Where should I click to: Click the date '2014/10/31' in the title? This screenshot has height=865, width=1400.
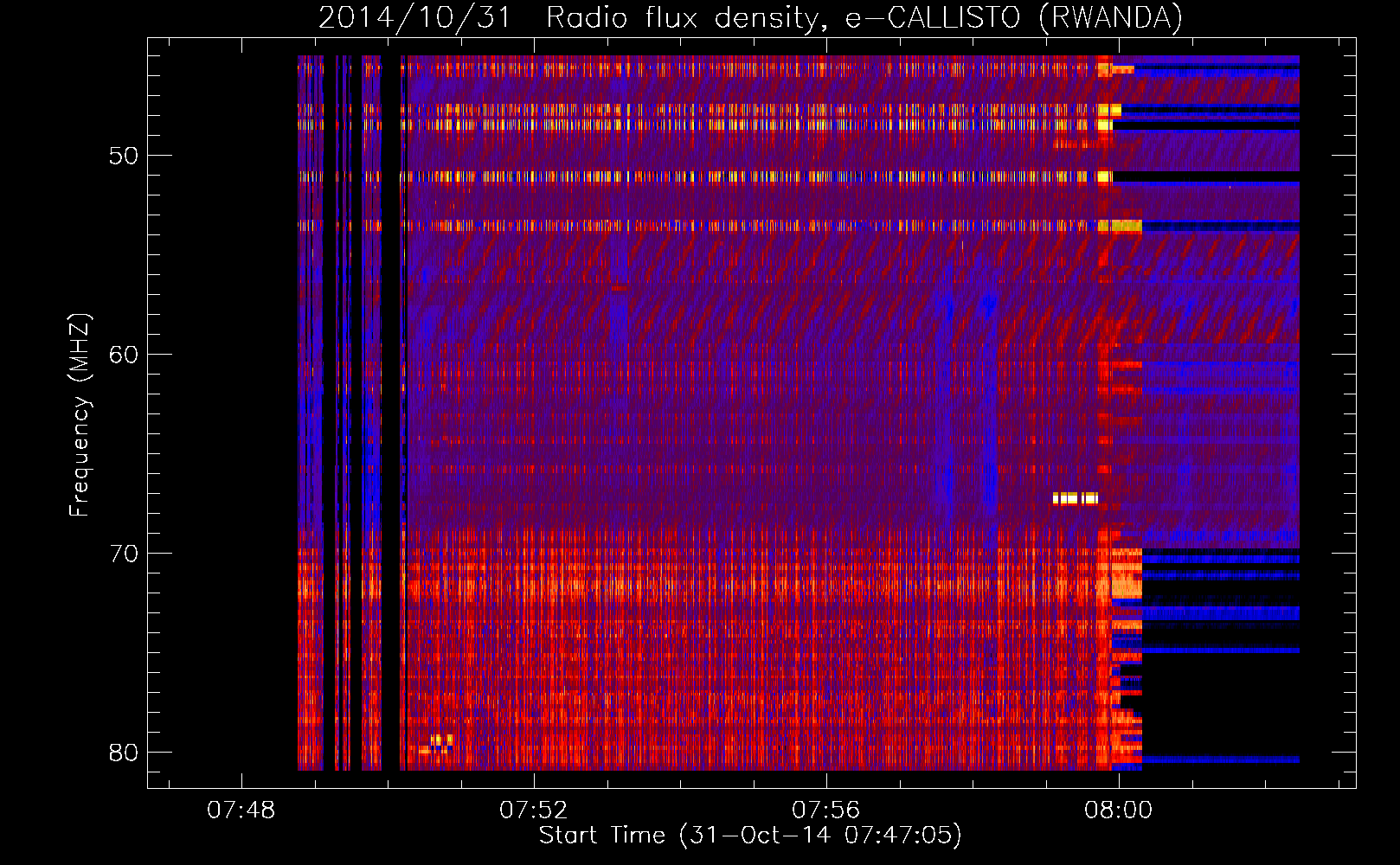[414, 18]
